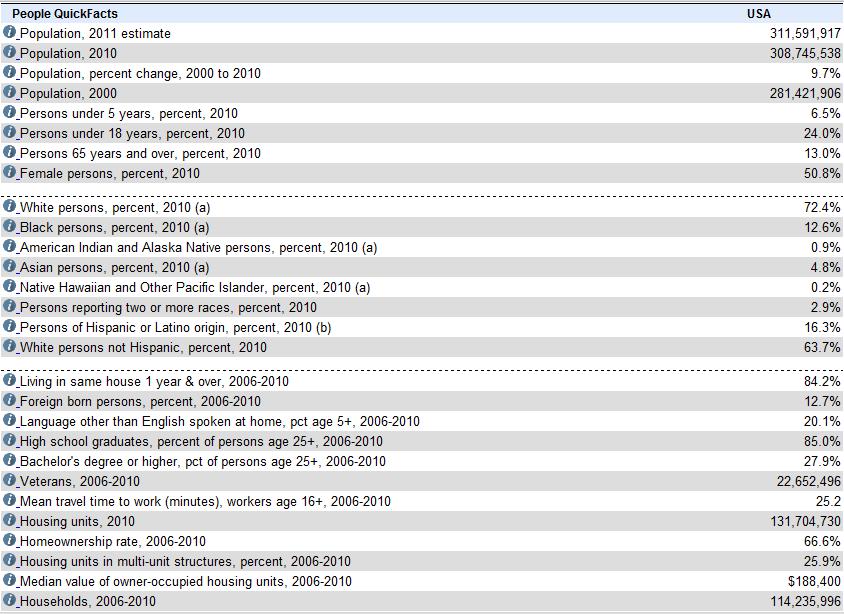Open info icon for White persons, percent, 2010 (a)
844x614 pixels.
(x=9, y=206)
